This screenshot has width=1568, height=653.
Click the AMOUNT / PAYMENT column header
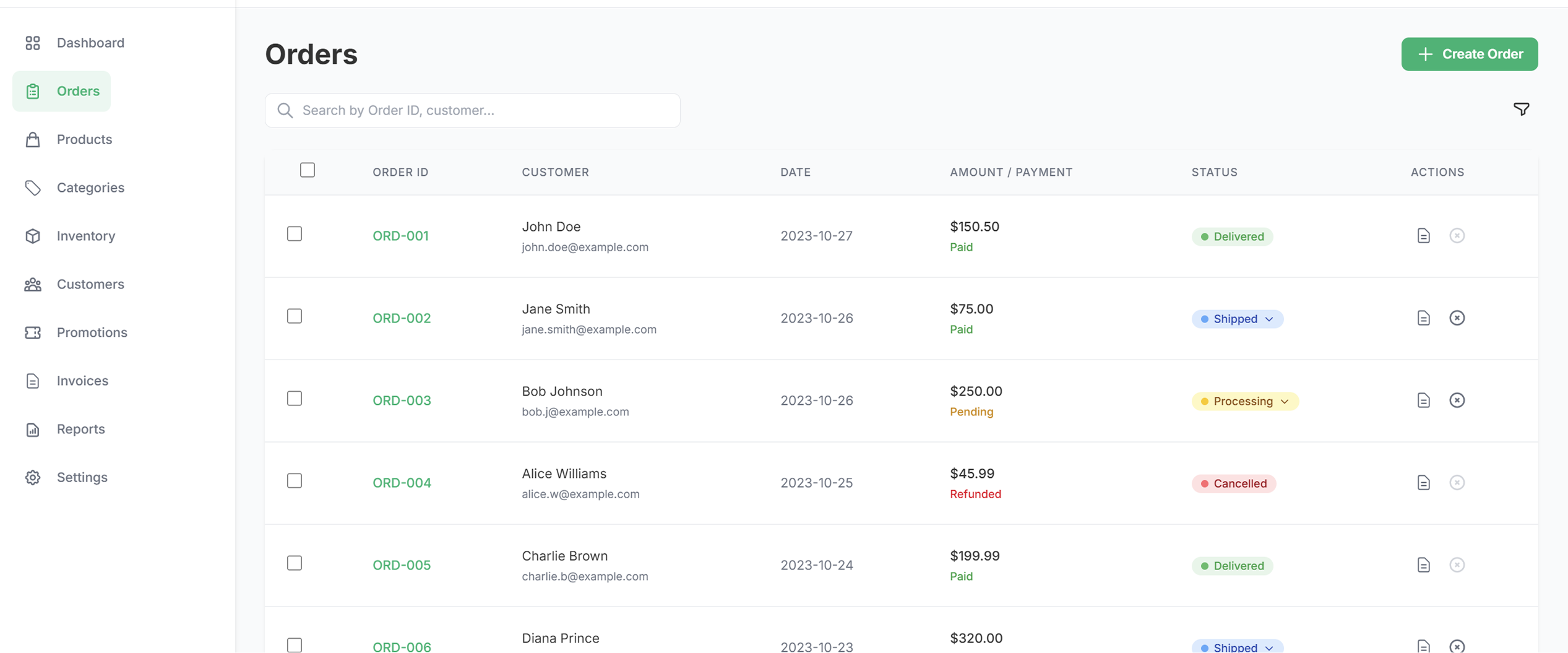(1011, 172)
